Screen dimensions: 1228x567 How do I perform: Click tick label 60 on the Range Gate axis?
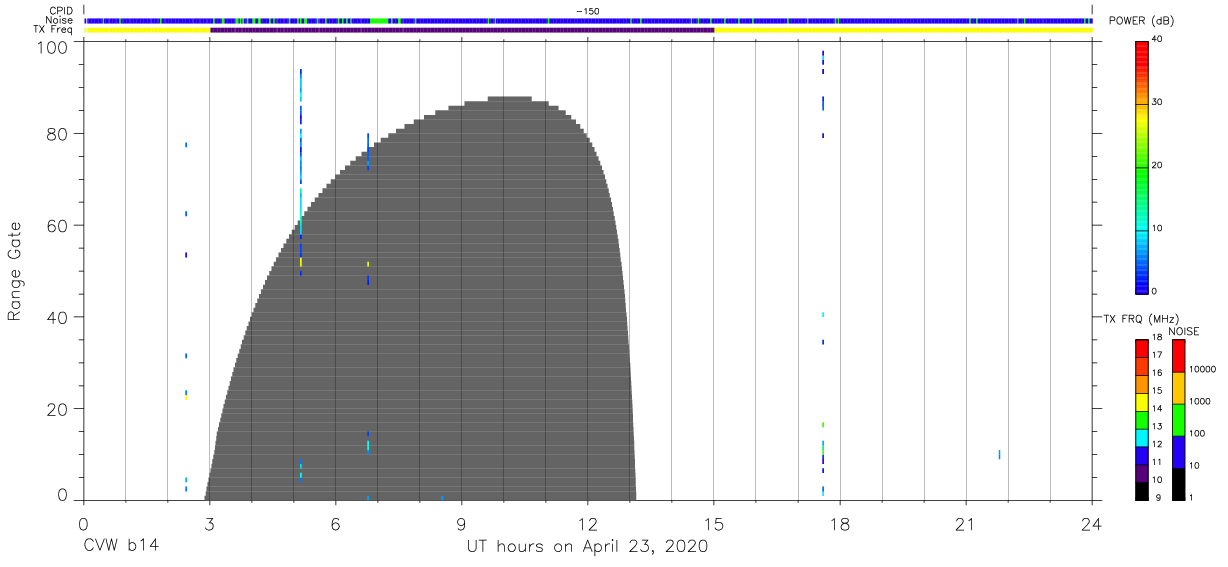[x=59, y=226]
